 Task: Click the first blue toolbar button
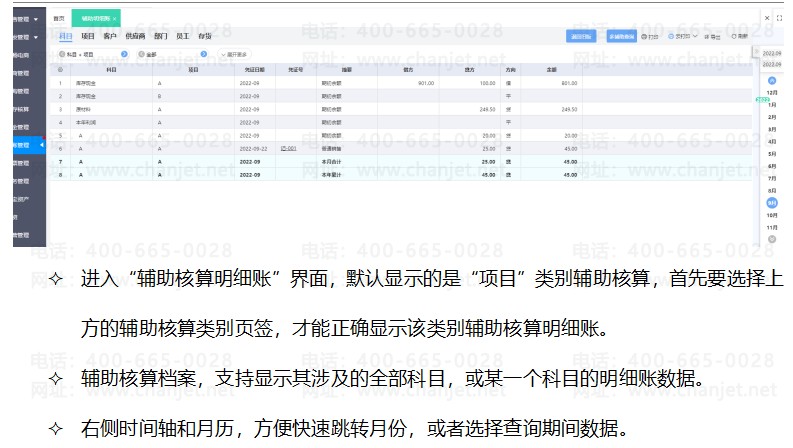[581, 36]
